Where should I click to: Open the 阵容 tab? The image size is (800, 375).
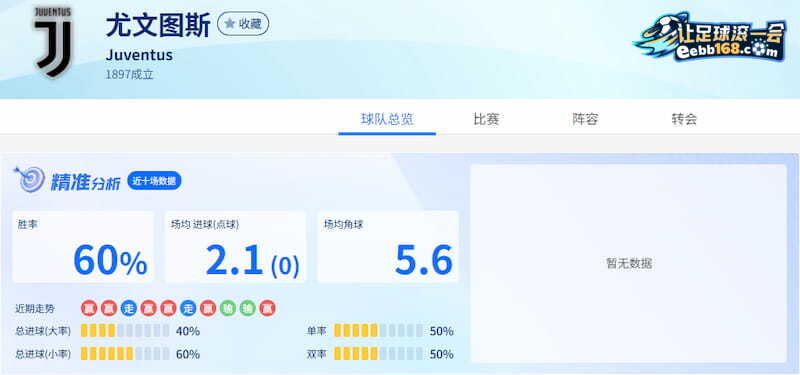[x=585, y=119]
